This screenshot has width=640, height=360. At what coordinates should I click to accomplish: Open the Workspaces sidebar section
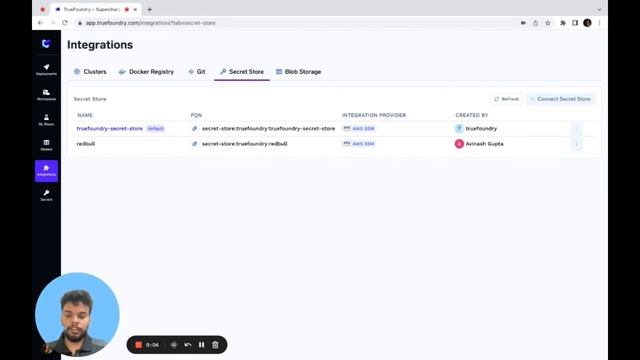(46, 95)
